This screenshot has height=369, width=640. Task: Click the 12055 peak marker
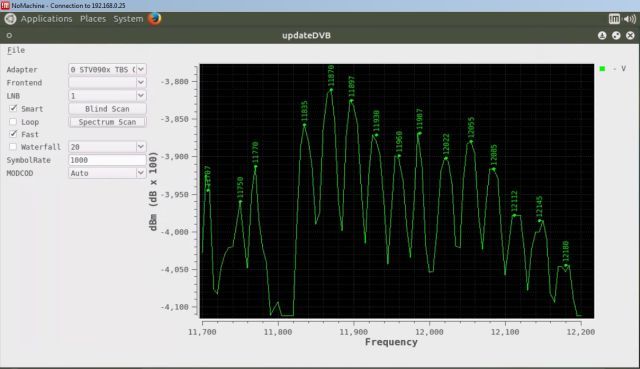[471, 142]
